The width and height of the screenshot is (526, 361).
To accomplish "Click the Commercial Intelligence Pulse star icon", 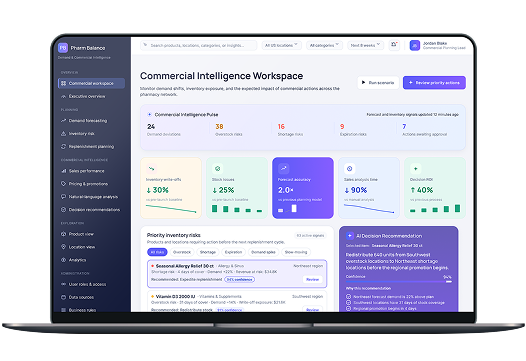I will click(x=150, y=114).
